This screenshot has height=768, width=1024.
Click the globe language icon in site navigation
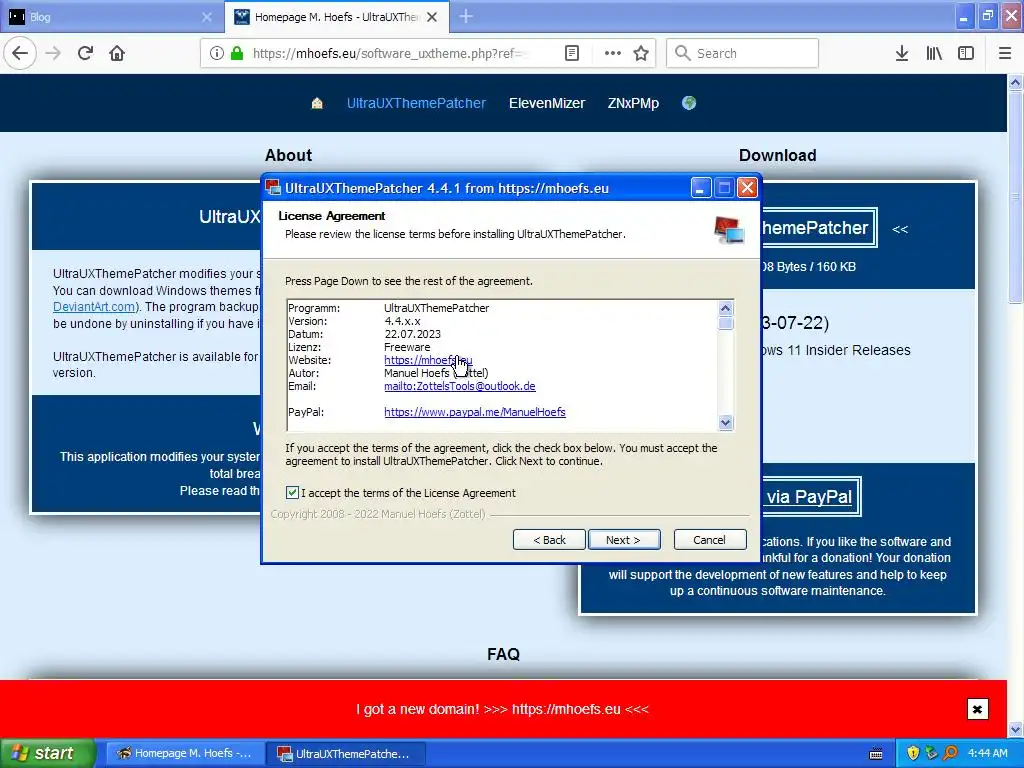coord(688,103)
